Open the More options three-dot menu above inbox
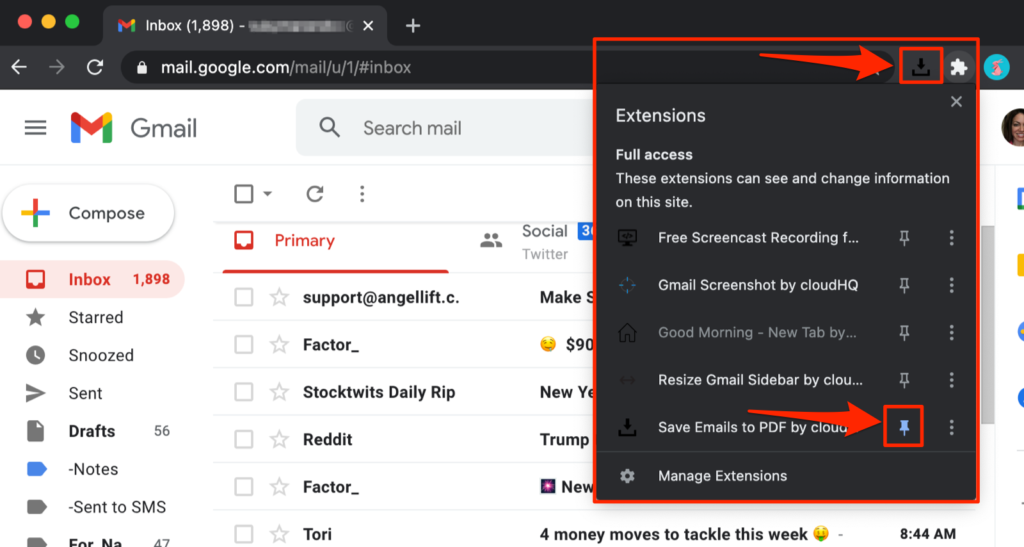 coord(362,194)
